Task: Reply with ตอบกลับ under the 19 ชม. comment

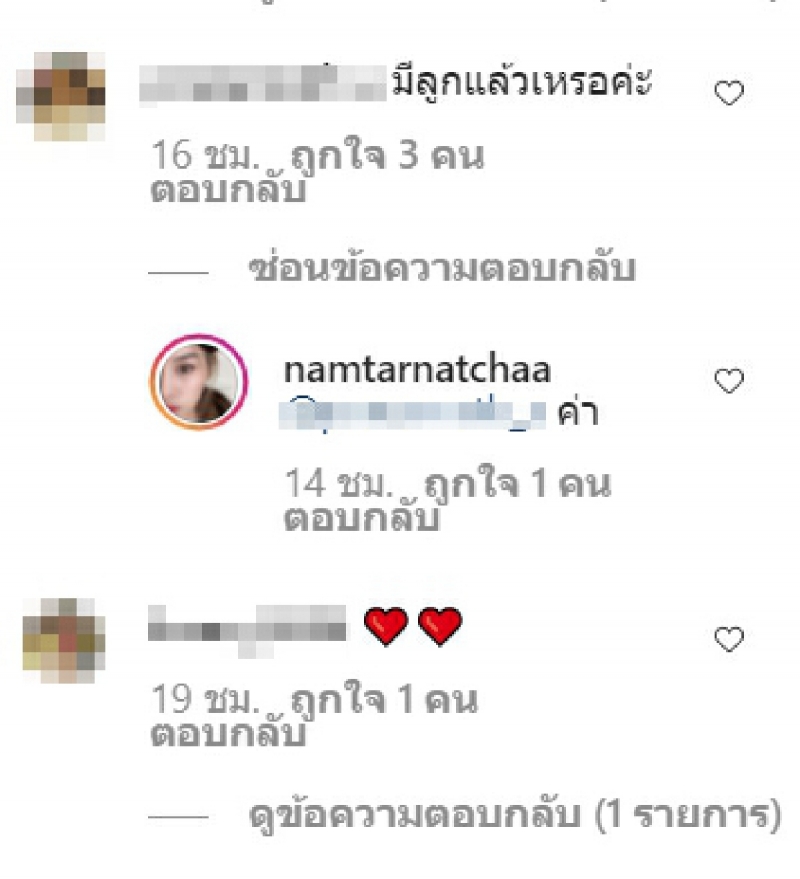Action: [228, 732]
